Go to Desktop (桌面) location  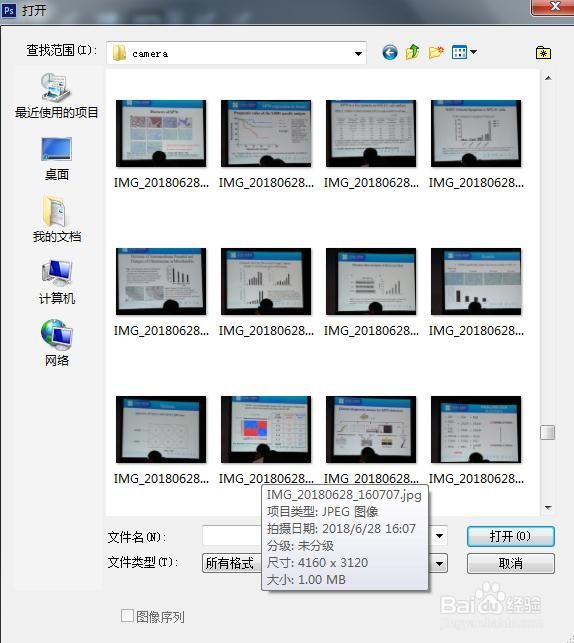click(x=57, y=159)
